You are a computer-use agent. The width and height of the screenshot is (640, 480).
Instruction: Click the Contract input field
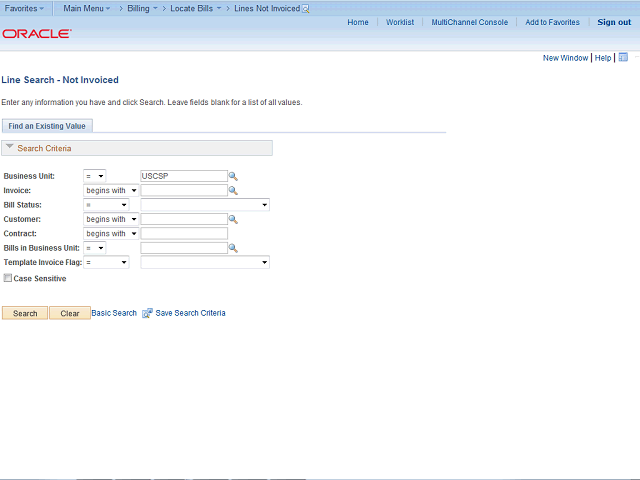tap(184, 233)
